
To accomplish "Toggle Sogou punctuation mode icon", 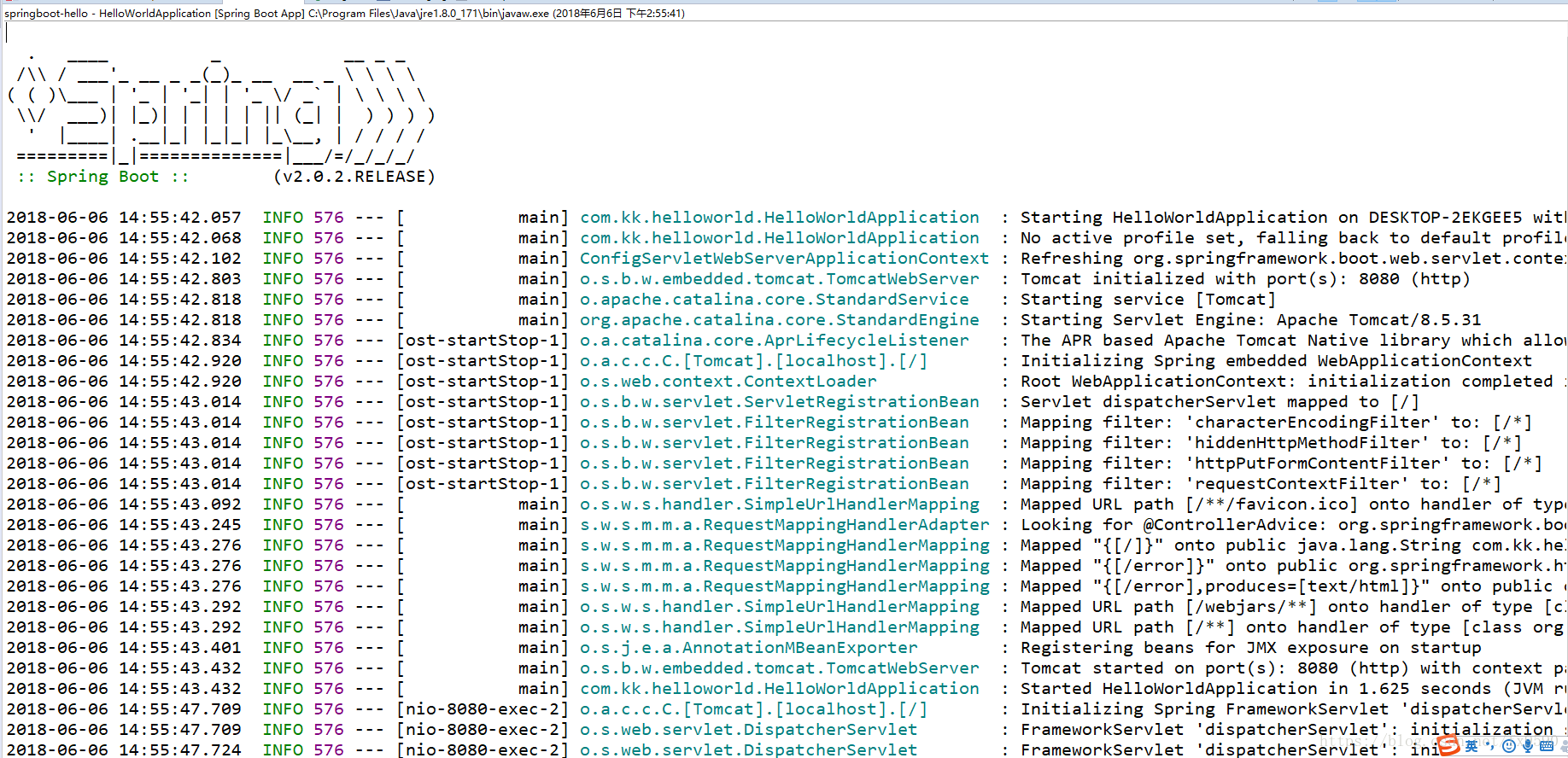I will click(1489, 746).
